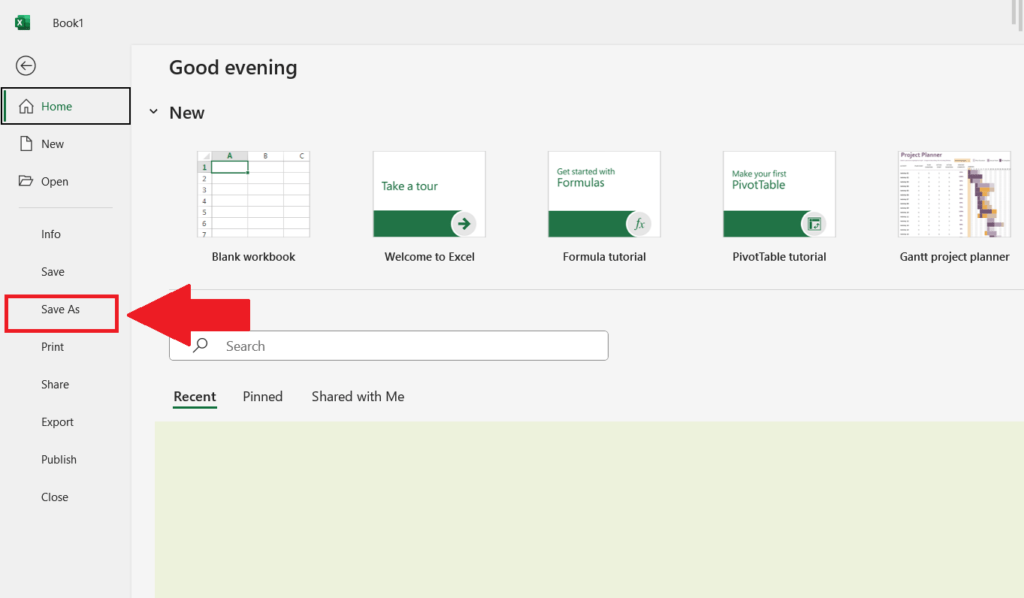Open the Print menu item

(51, 346)
